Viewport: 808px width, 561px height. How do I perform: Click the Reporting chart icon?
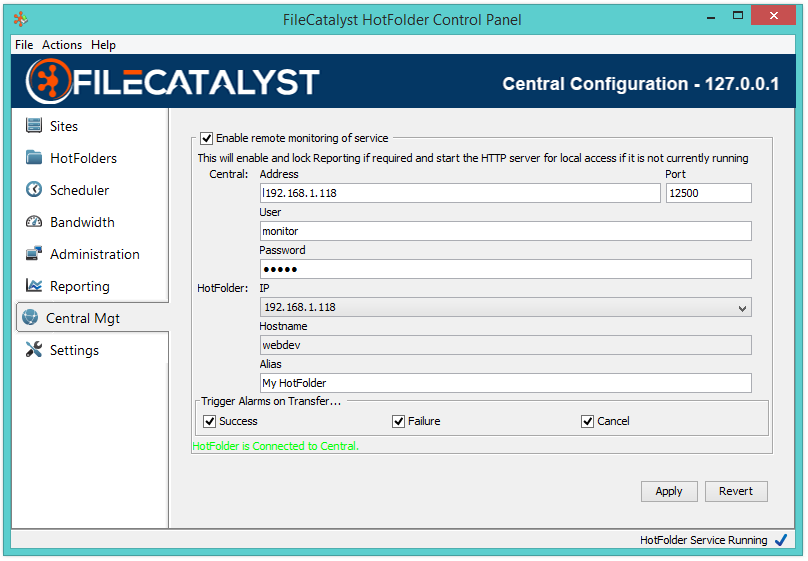pyautogui.click(x=34, y=286)
